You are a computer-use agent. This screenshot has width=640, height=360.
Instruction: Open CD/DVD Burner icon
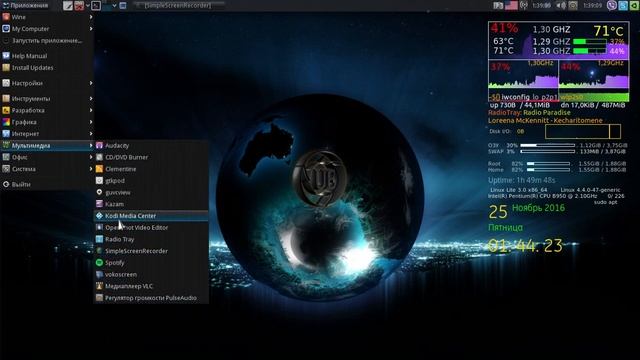click(x=99, y=157)
